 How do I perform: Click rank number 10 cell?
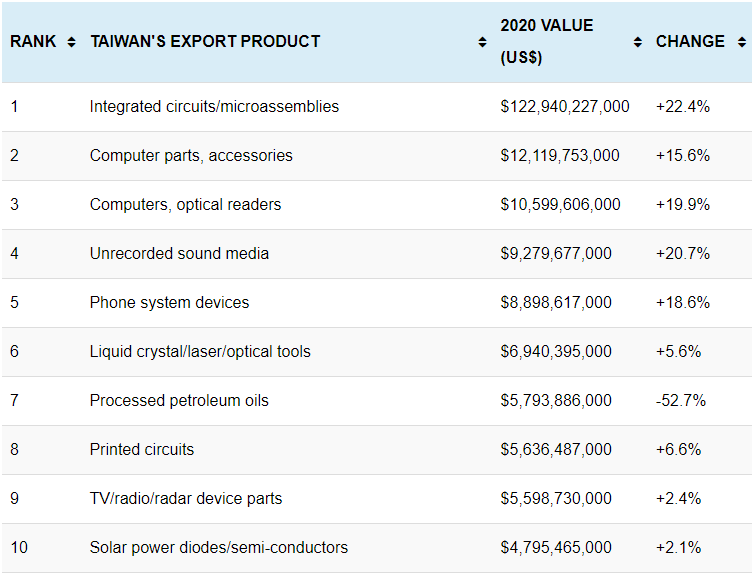19,548
